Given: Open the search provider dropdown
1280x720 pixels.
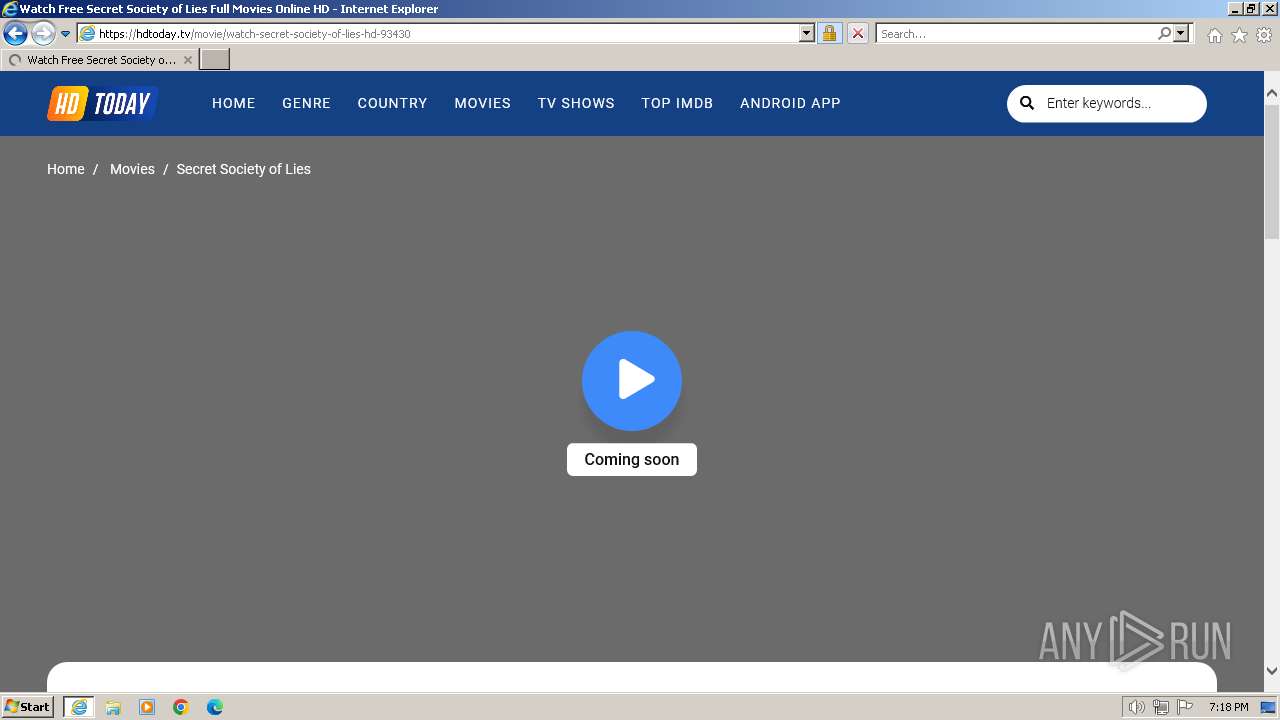Looking at the screenshot, I should [x=1181, y=33].
